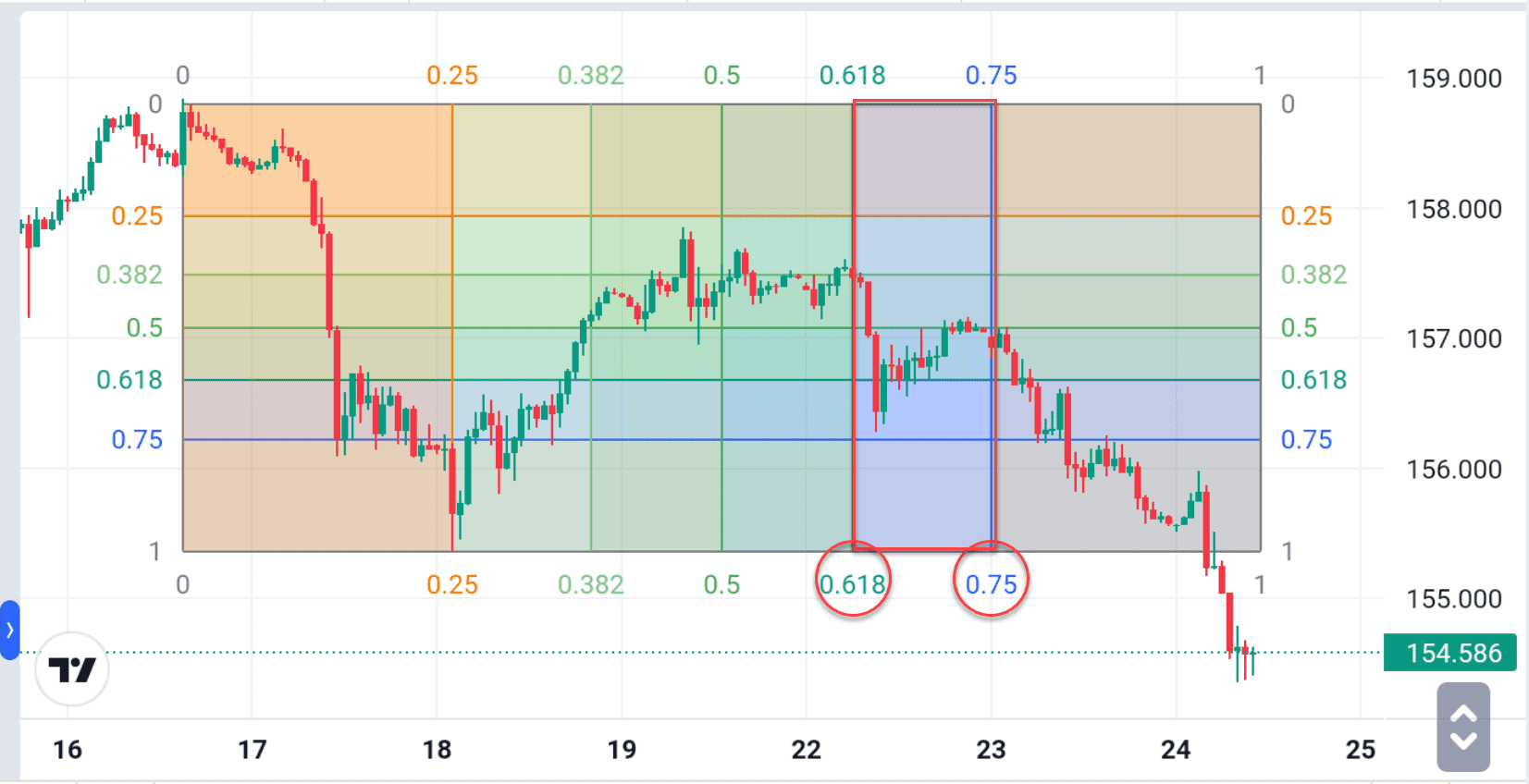Screen dimensions: 1529x784
Task: Click the 157.000 price axis label
Action: click(x=1454, y=338)
